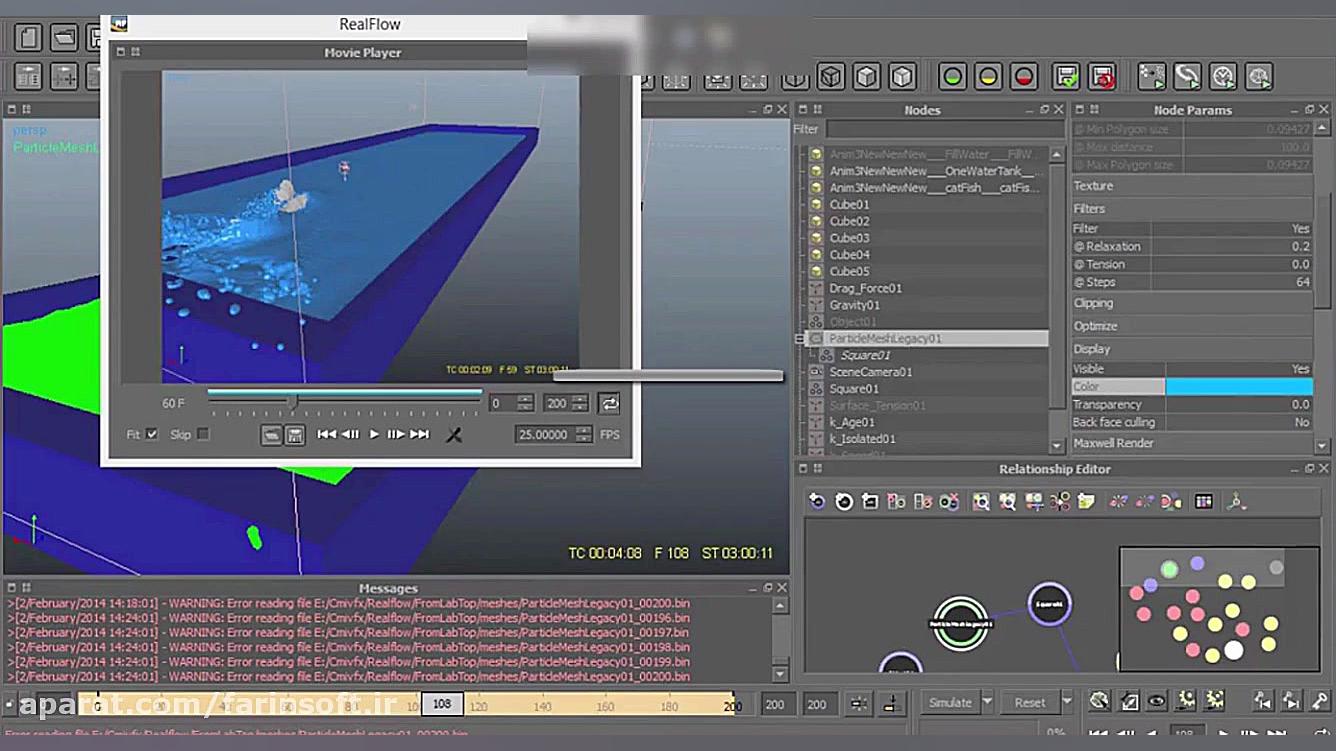Enable the Skip checkbox

tap(203, 434)
